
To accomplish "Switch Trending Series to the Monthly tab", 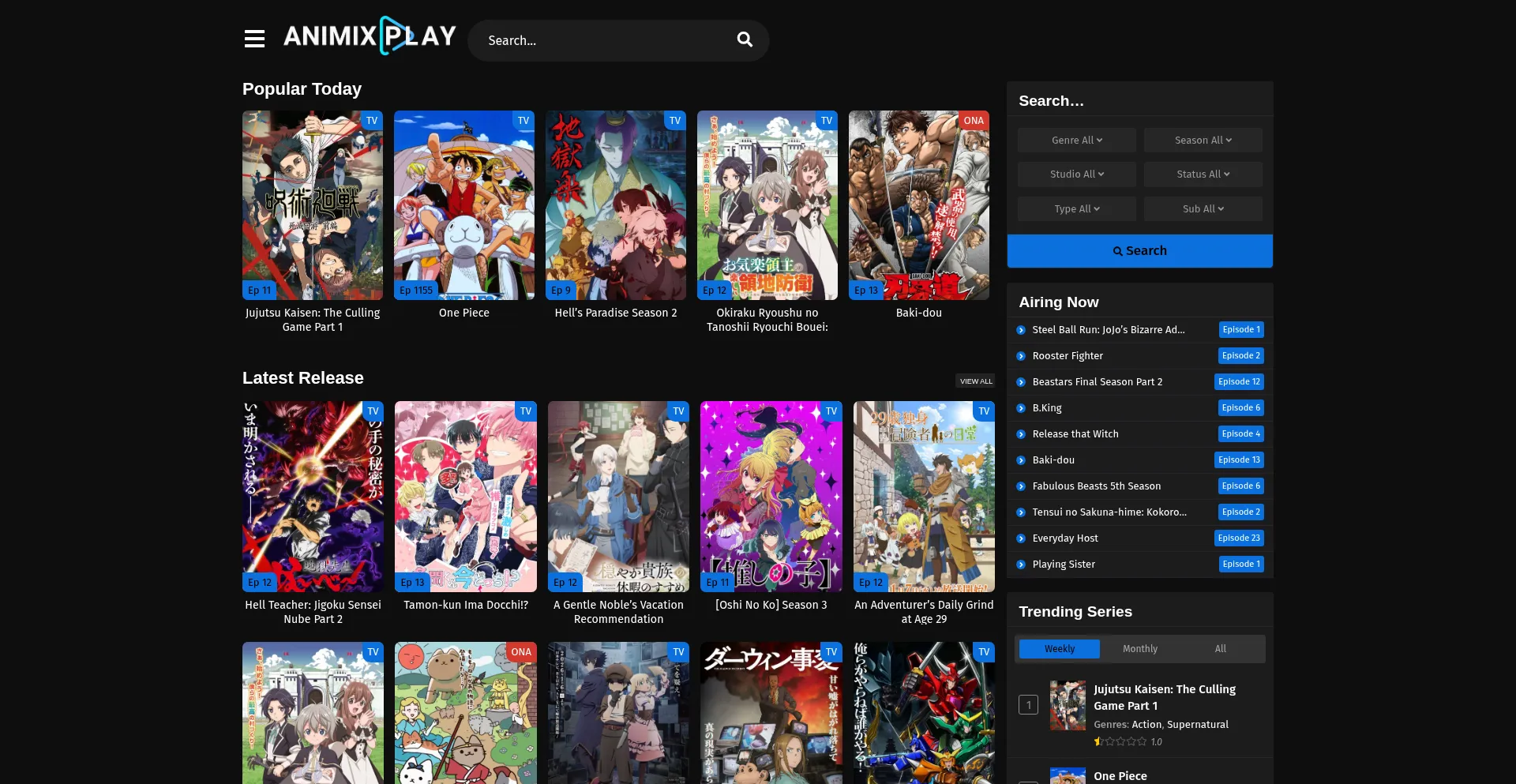I will [1140, 649].
